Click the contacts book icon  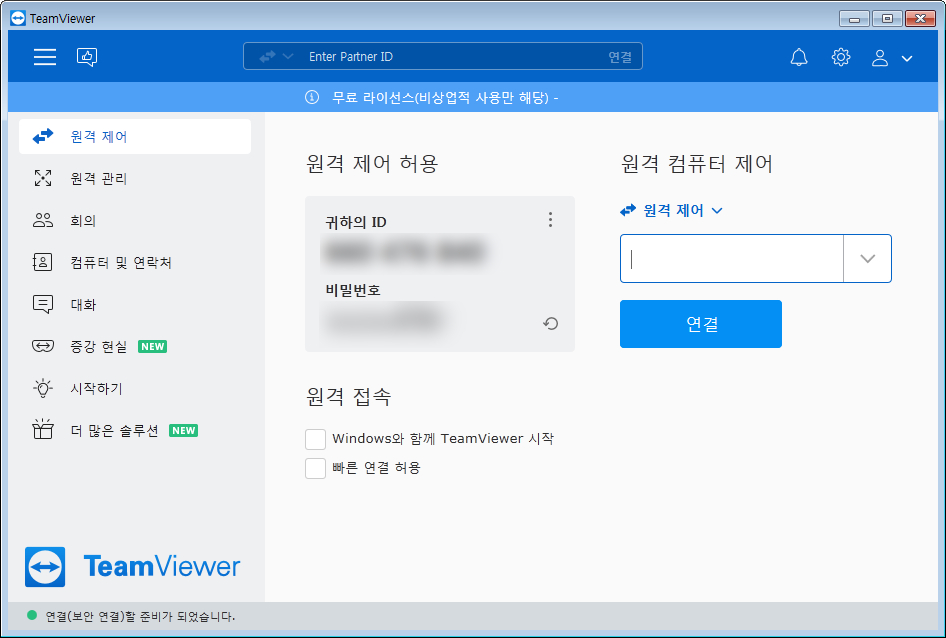(42, 262)
